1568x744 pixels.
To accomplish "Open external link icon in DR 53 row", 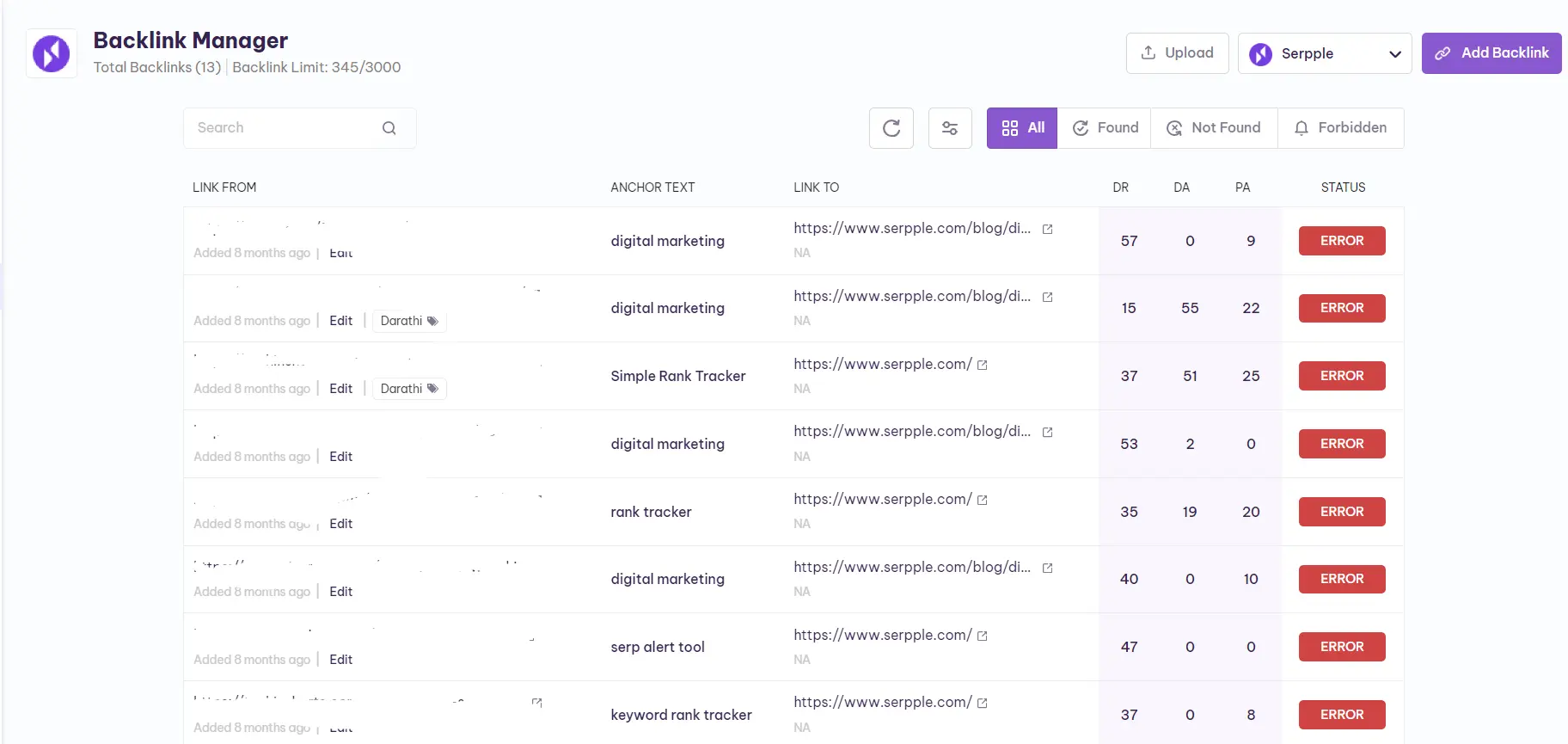I will point(1048,433).
